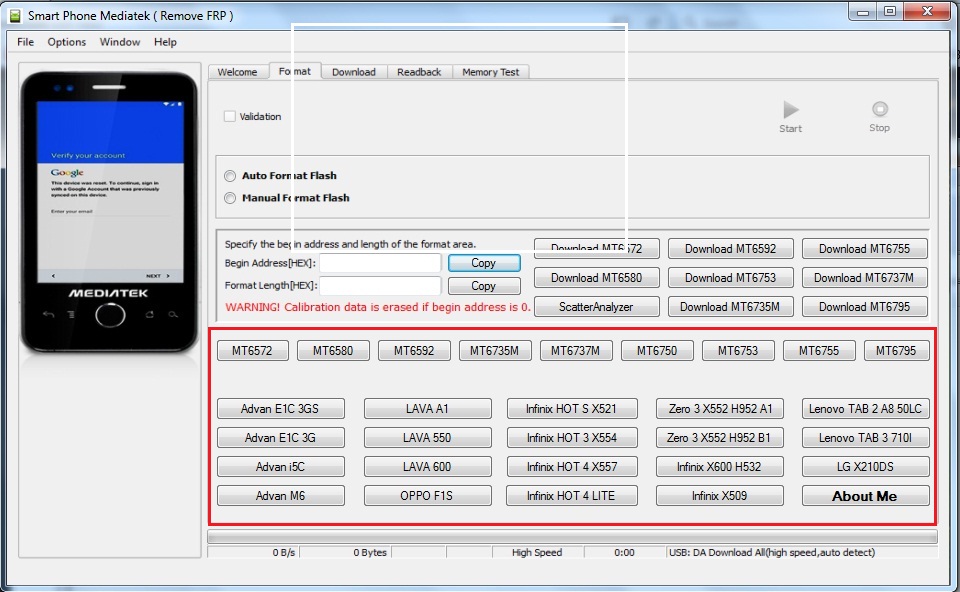Choose the MT6735M chipset button
The height and width of the screenshot is (592, 960).
pyautogui.click(x=495, y=351)
